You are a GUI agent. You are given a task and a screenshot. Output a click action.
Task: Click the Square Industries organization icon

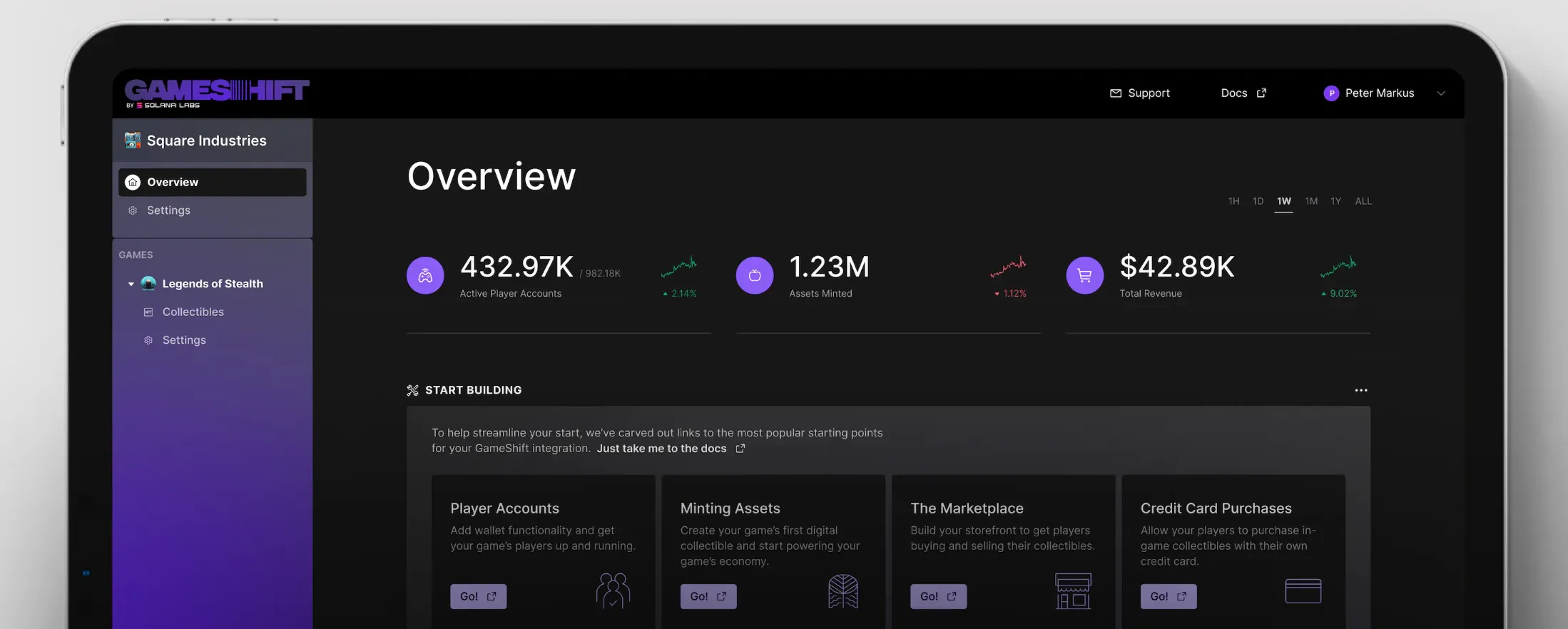tap(133, 140)
